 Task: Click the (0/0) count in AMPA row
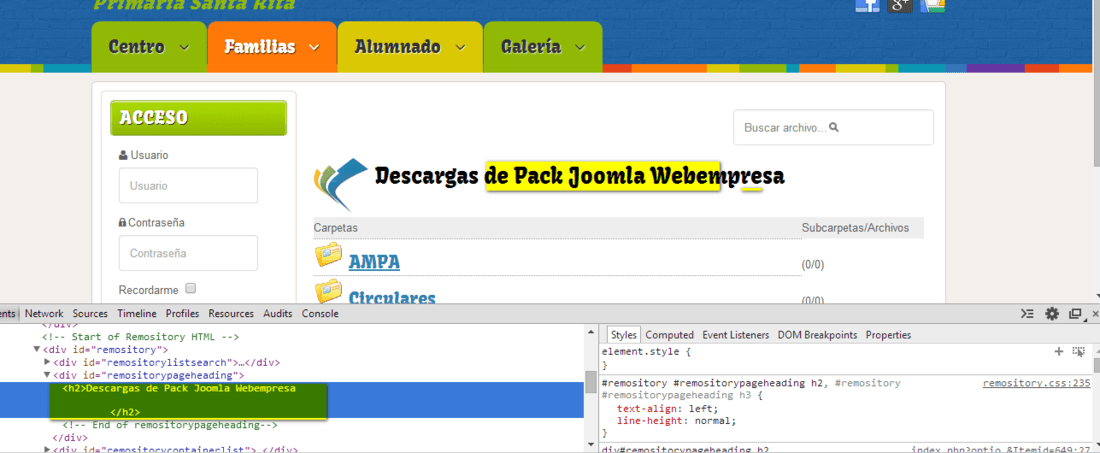click(812, 264)
